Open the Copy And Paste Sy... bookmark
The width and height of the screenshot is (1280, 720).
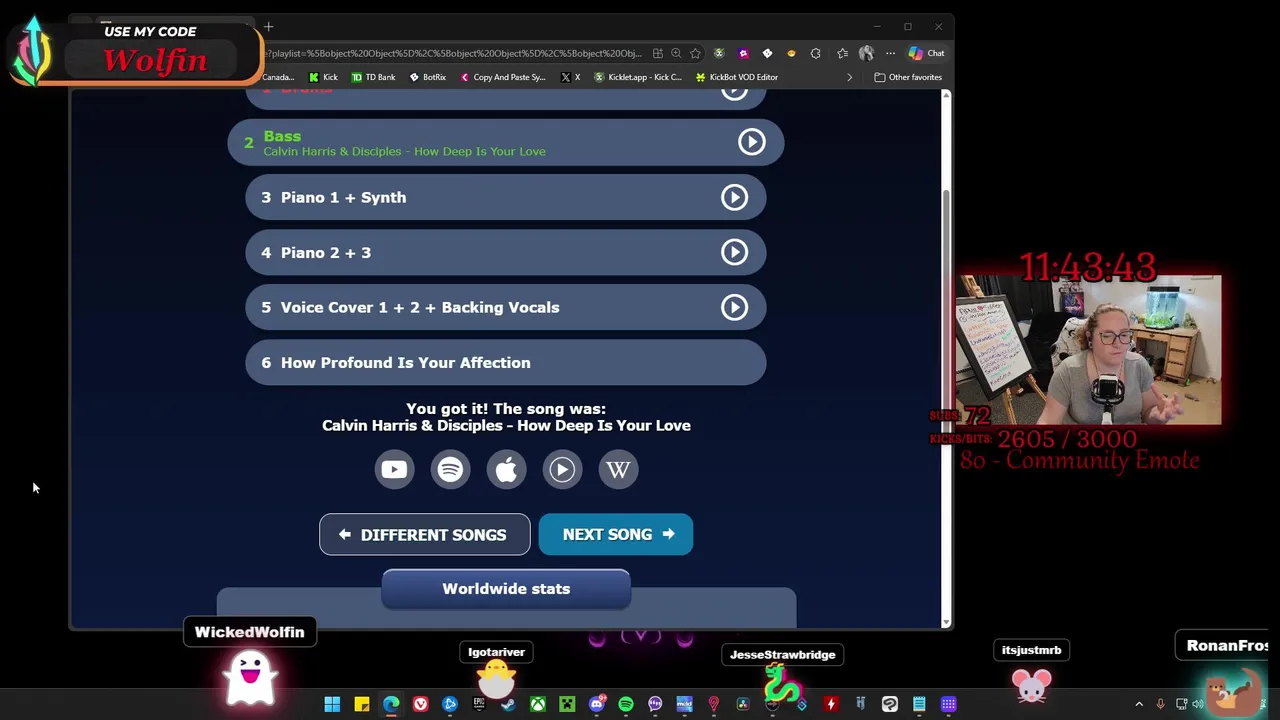[x=503, y=77]
